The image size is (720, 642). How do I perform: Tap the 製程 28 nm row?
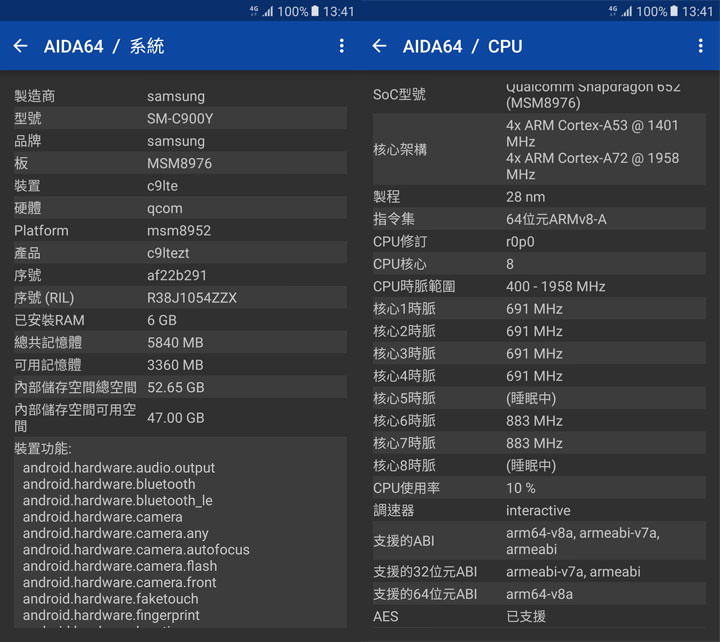[538, 197]
